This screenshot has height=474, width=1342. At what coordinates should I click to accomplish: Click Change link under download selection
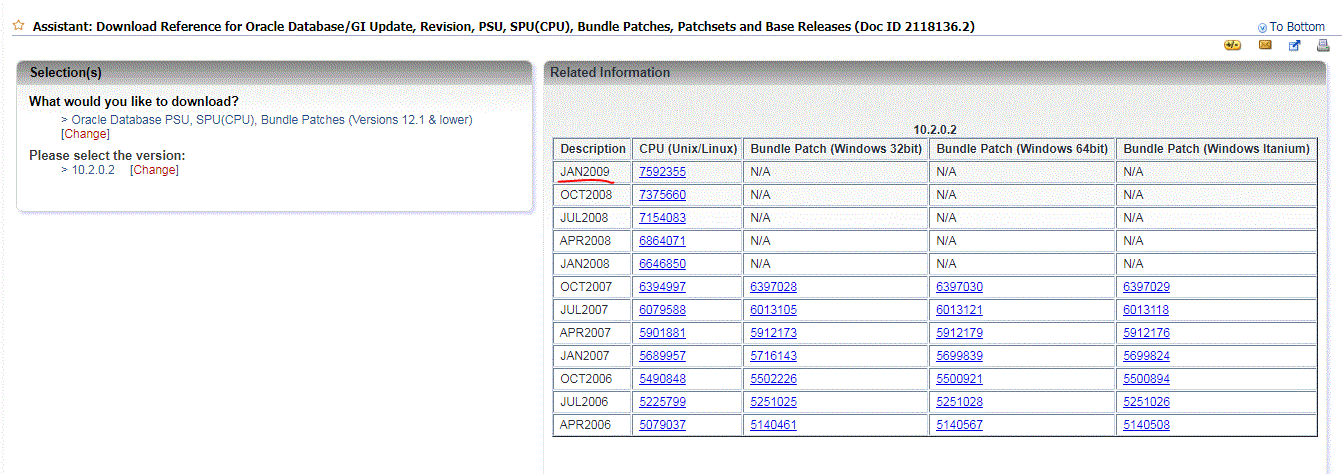(85, 134)
